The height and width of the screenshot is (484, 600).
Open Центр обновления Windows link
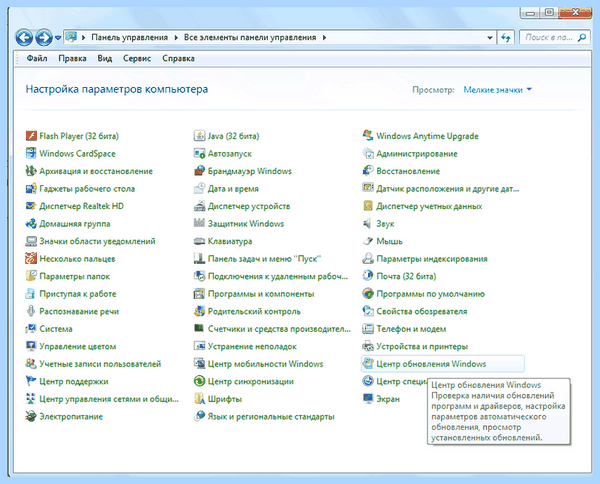coord(431,364)
